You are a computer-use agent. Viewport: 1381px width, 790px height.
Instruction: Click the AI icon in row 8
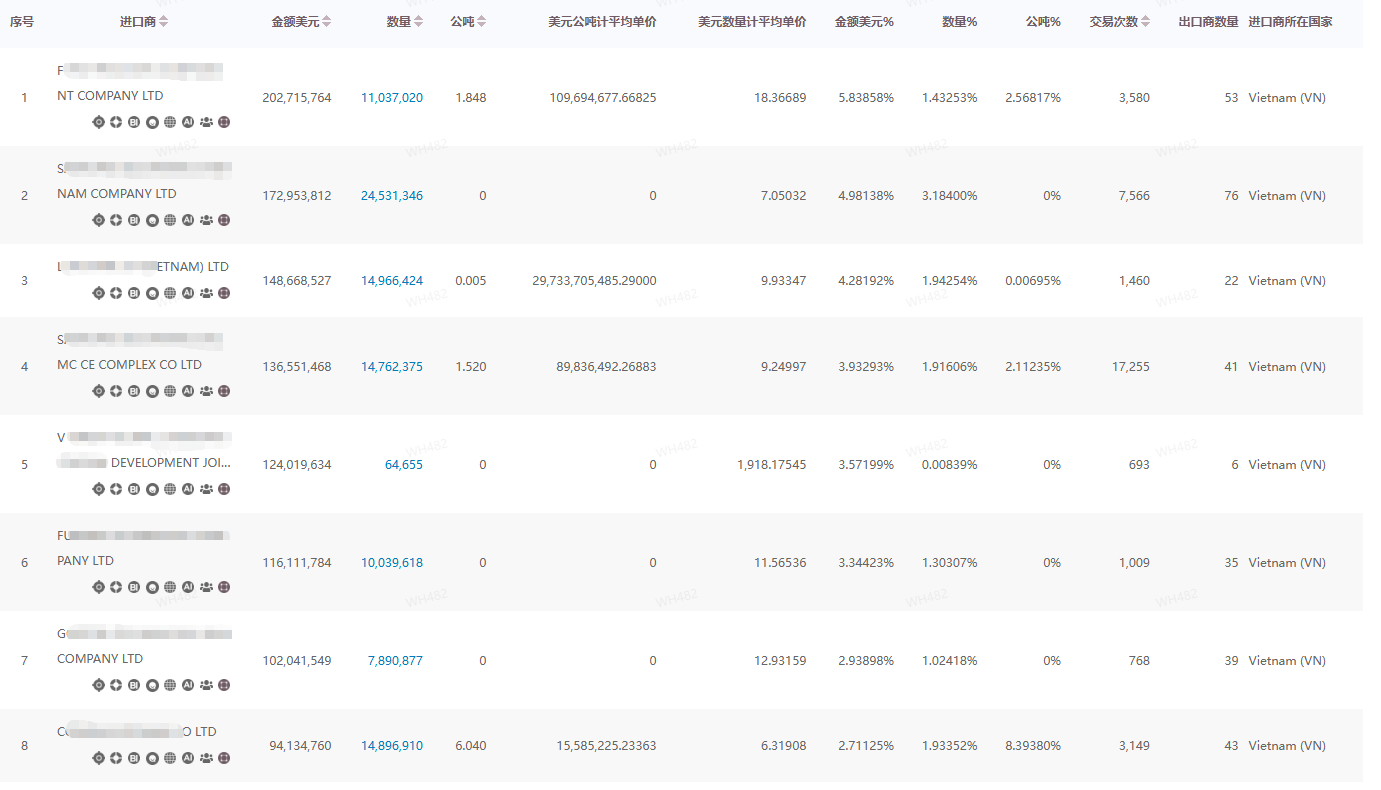[x=188, y=758]
